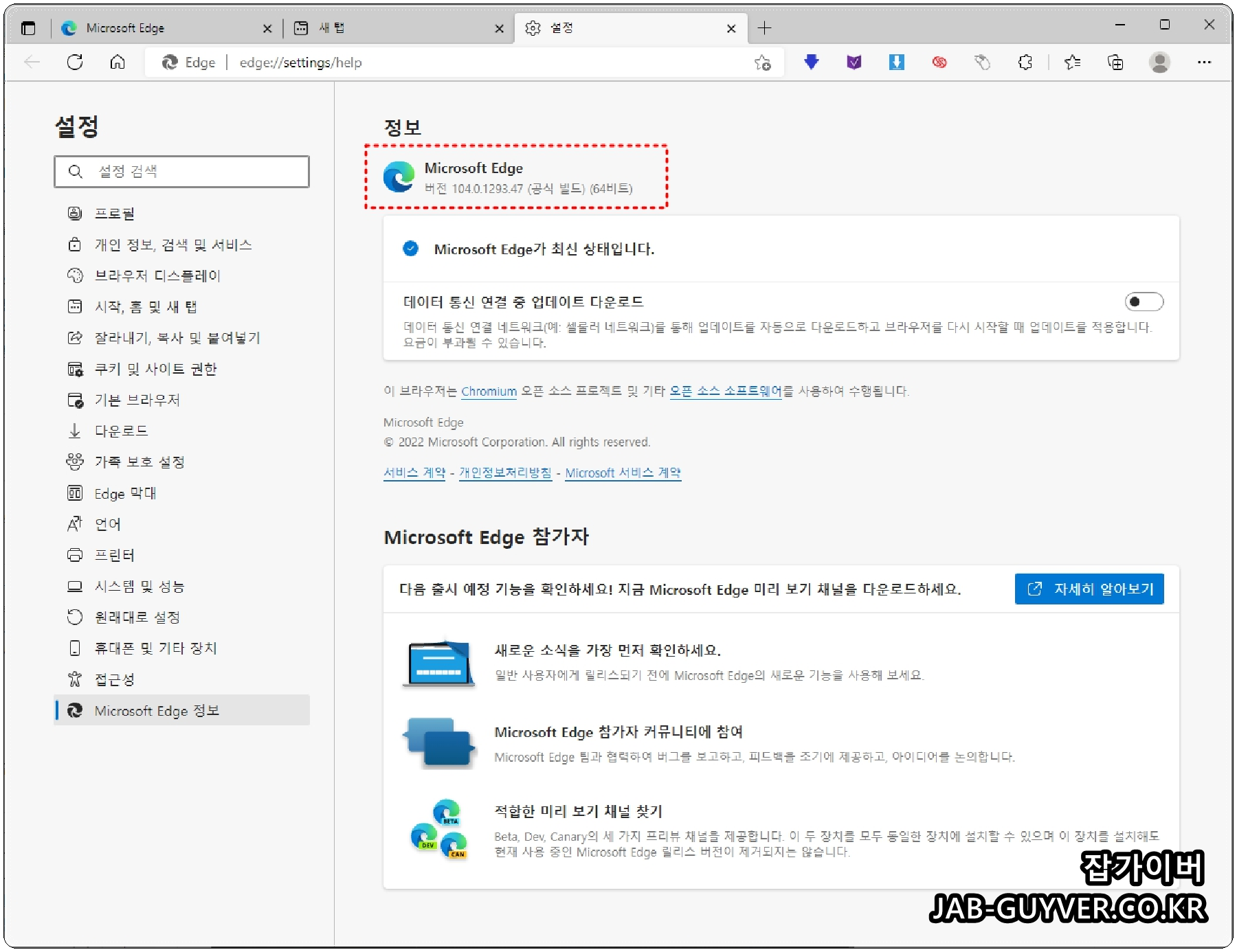Open 접근성 accessibility settings

(182, 679)
